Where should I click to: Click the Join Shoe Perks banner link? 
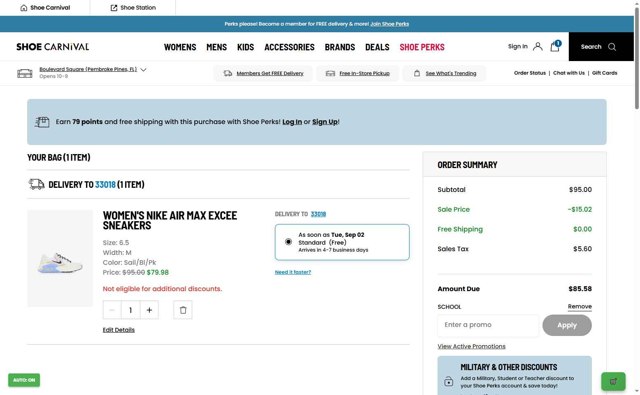tap(389, 24)
